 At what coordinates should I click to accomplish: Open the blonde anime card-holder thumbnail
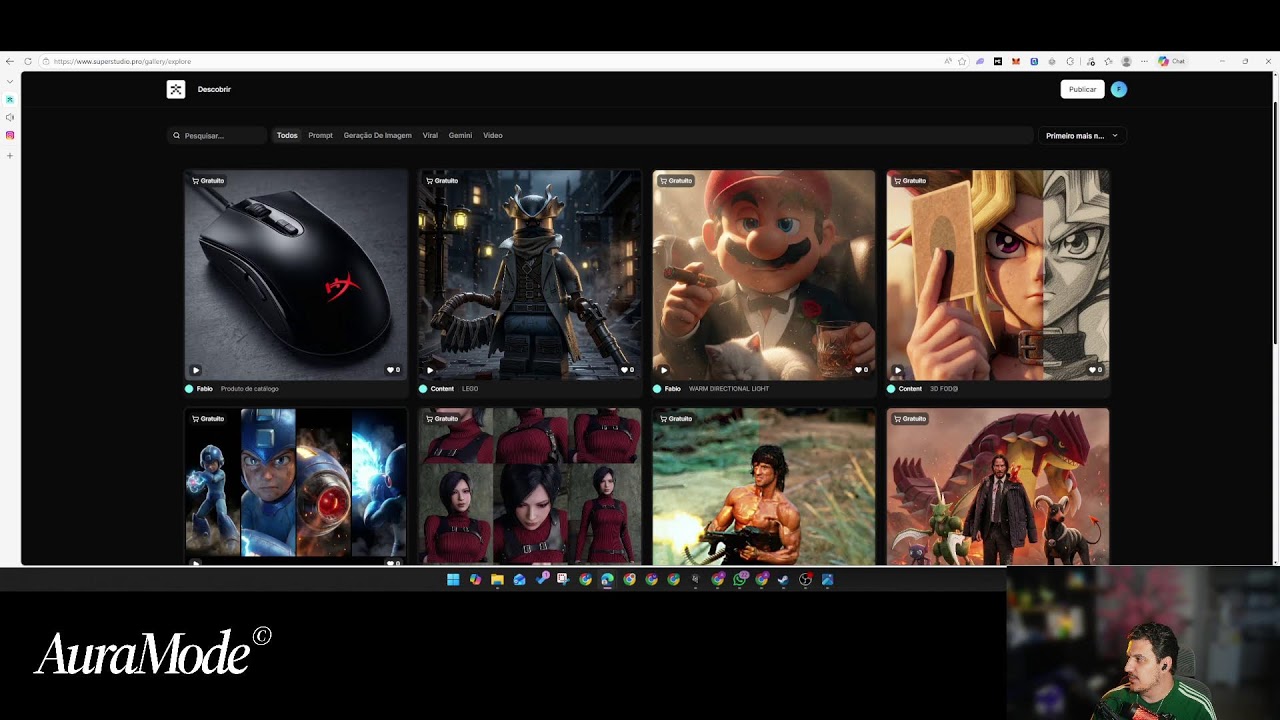tap(998, 275)
